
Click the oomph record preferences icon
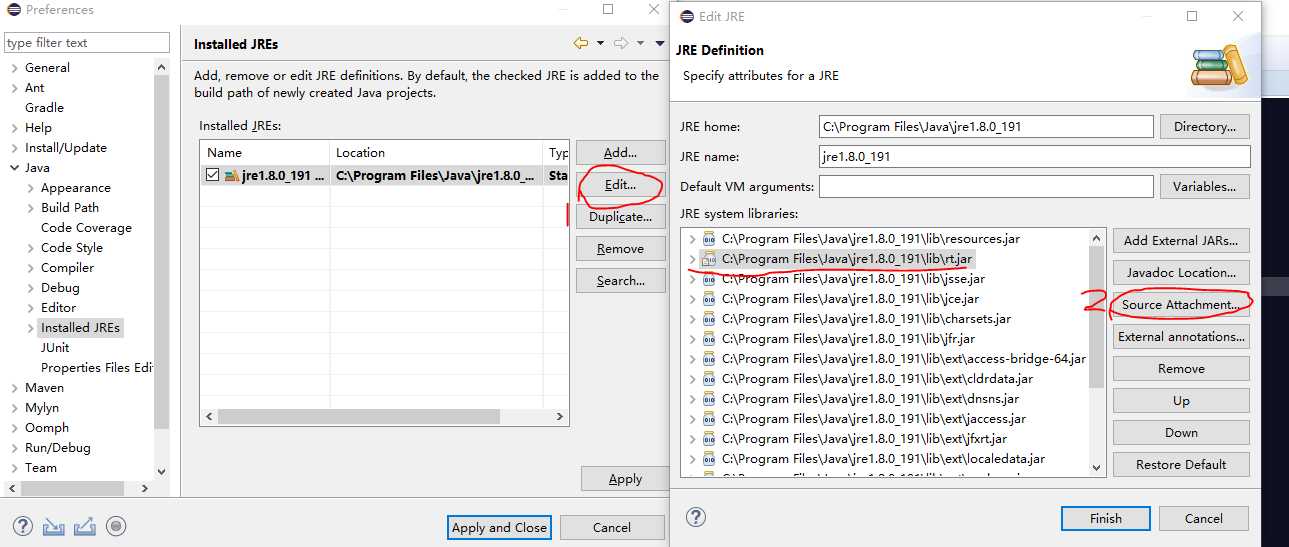click(x=116, y=526)
